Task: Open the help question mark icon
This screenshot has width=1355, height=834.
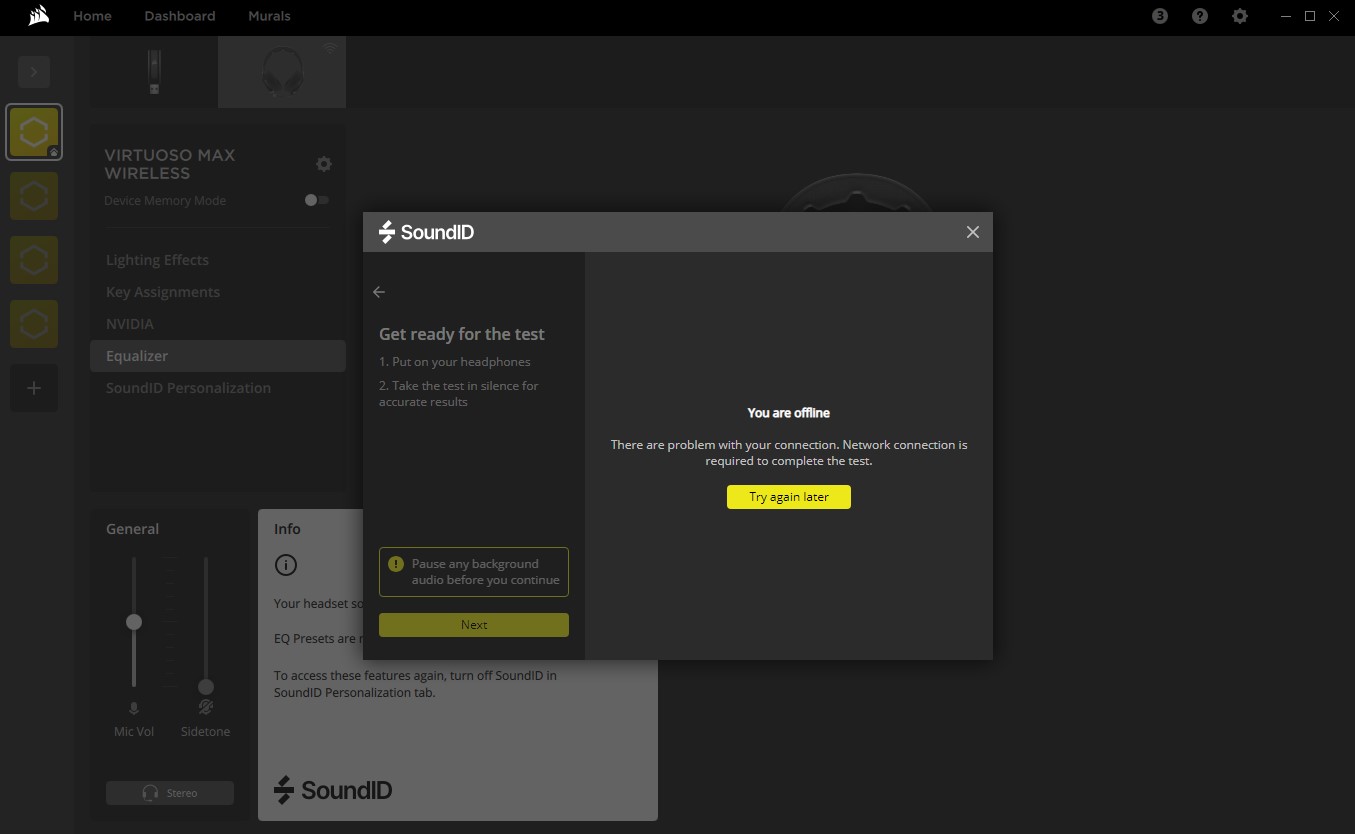Action: pyautogui.click(x=1200, y=16)
